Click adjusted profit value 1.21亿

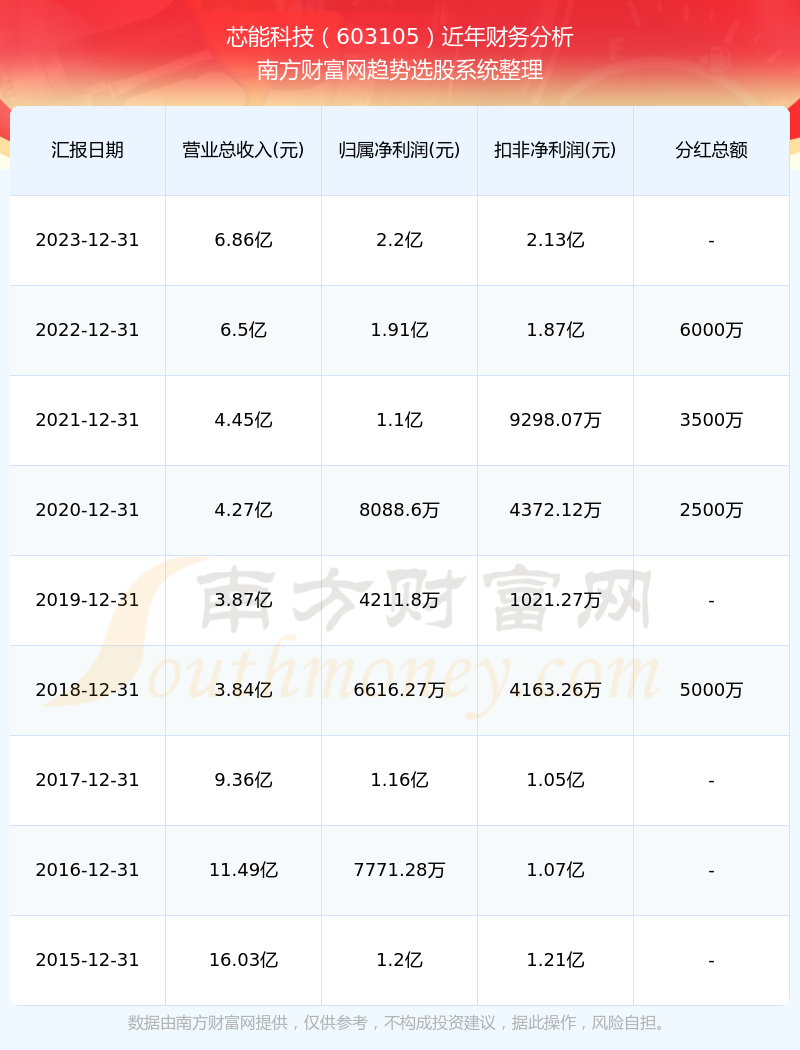(x=555, y=960)
